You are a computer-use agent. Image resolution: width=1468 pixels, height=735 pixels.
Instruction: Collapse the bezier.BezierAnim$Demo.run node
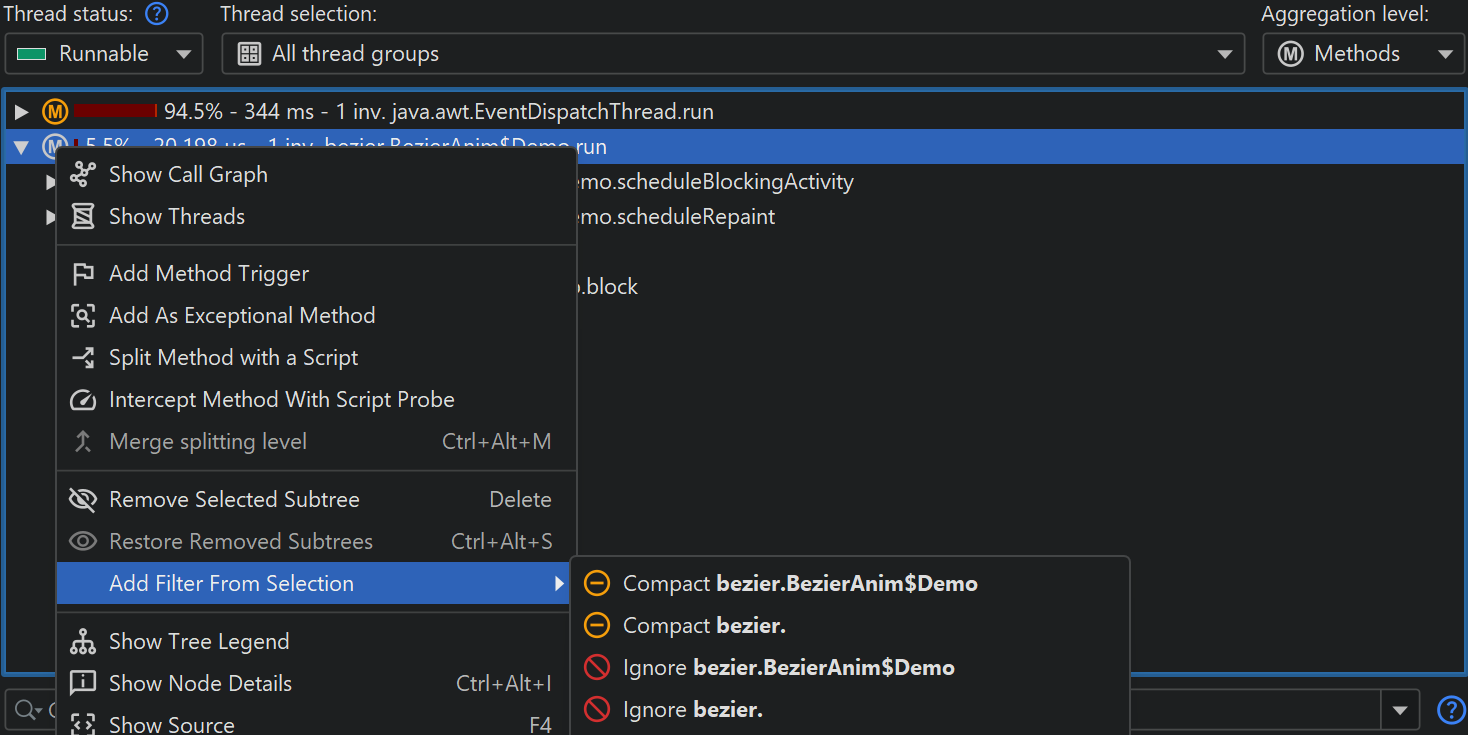22,148
